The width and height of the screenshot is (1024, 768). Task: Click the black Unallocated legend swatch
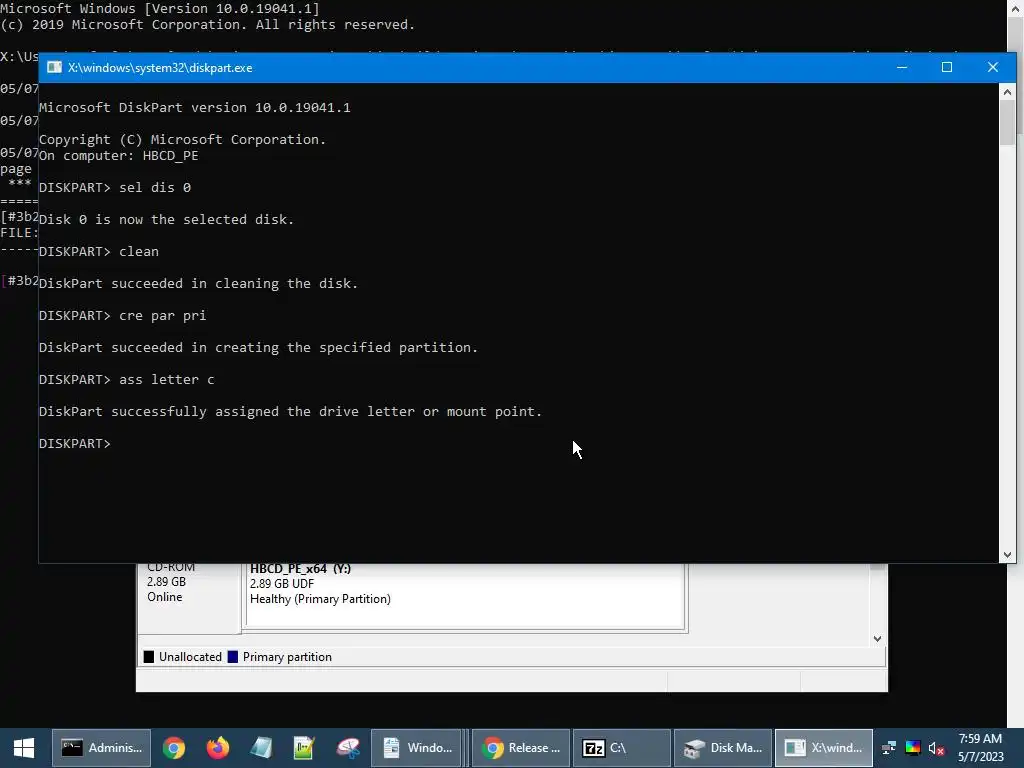(x=149, y=657)
